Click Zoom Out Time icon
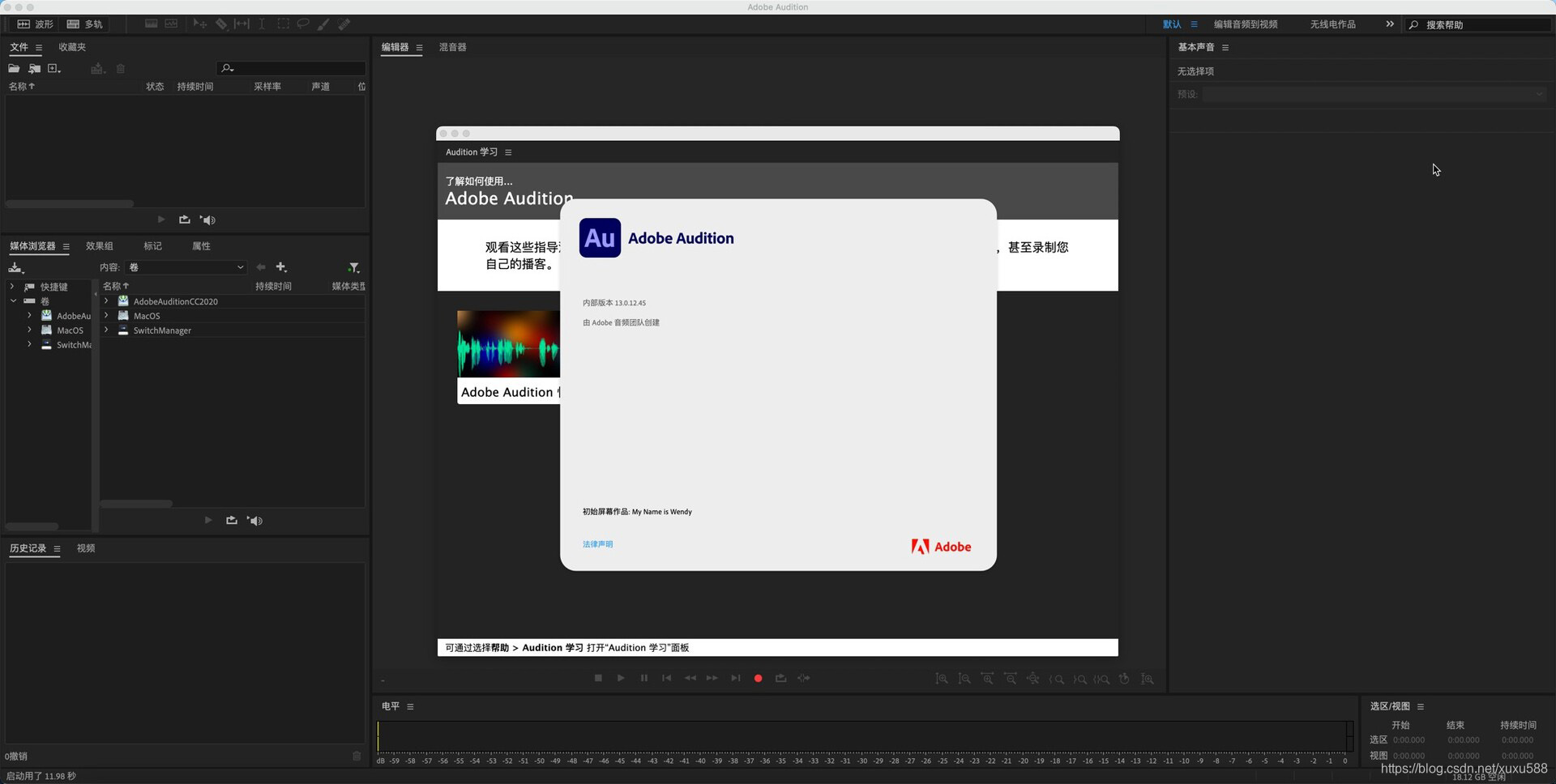The image size is (1556, 784). click(1011, 680)
